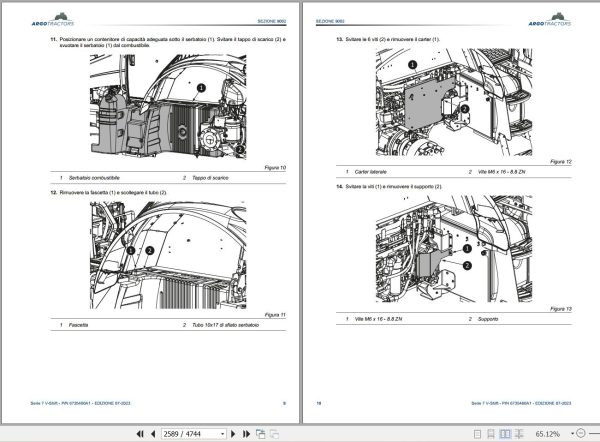The height and width of the screenshot is (442, 600).
Task: Click the Figura 10 fuel tank illustration
Action: pyautogui.click(x=168, y=107)
